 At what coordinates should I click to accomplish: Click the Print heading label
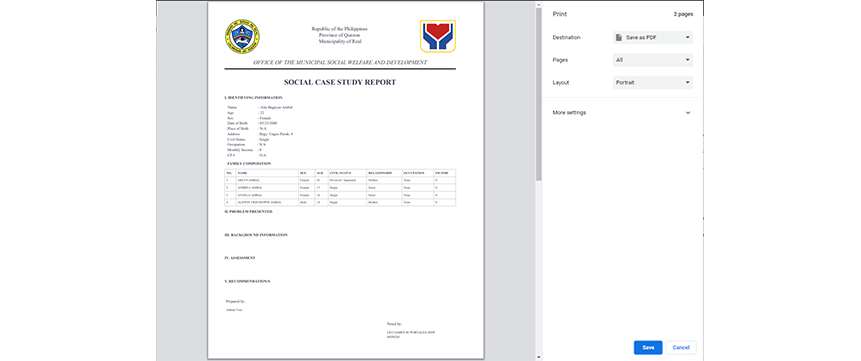click(x=560, y=14)
